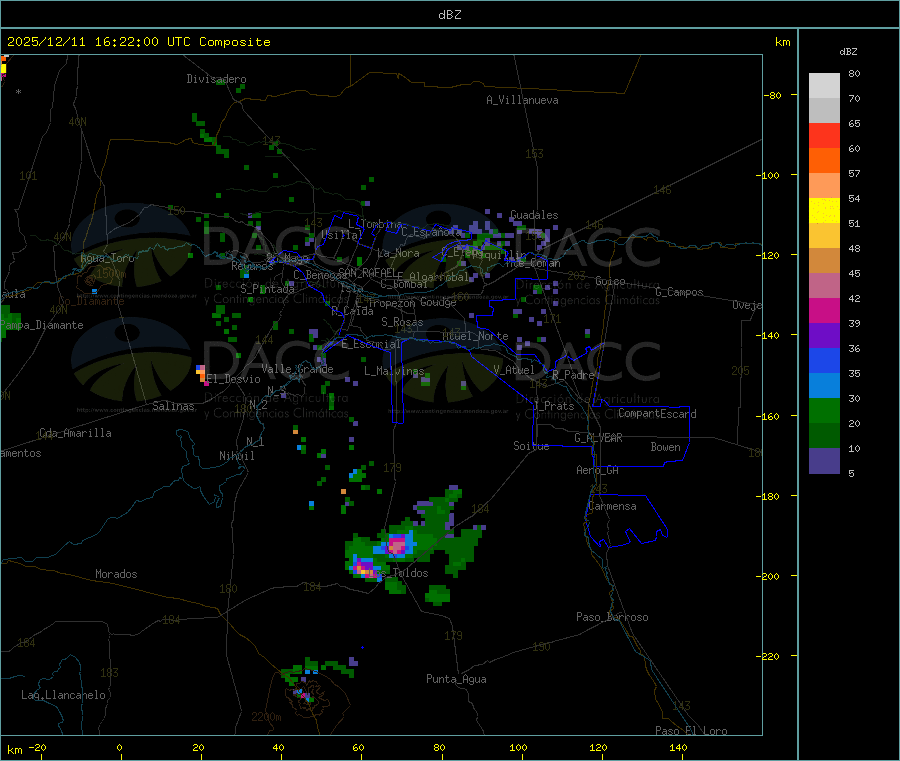Click the Paso_El_Loro label
This screenshot has width=900, height=761.
691,731
